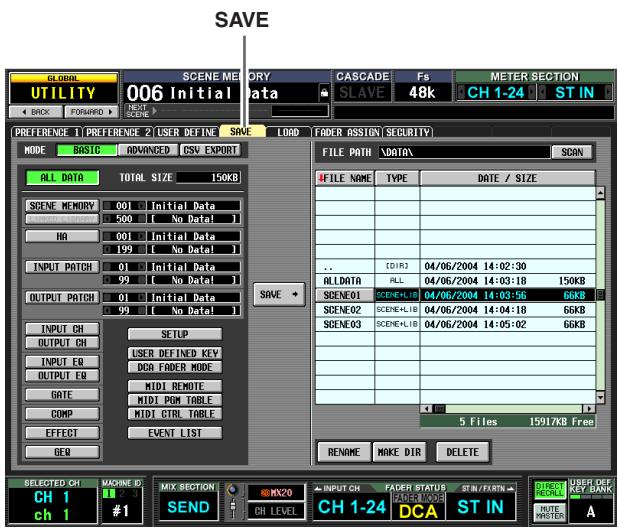Click the SCAN button
Image resolution: width=618 pixels, height=531 pixels.
[x=572, y=152]
